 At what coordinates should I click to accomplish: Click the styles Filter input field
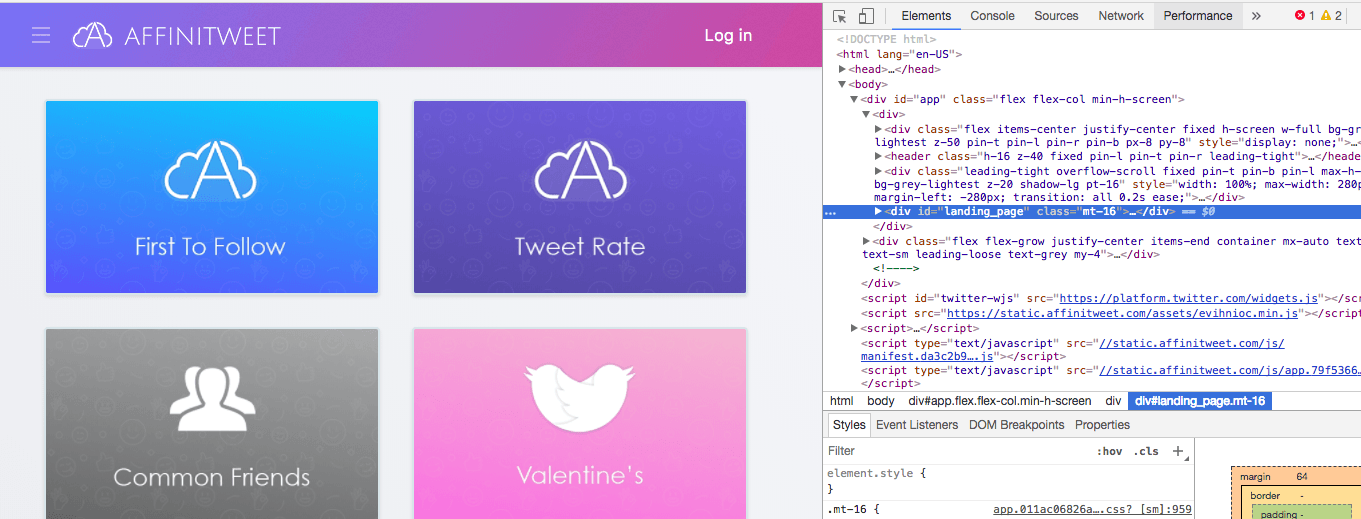[955, 451]
